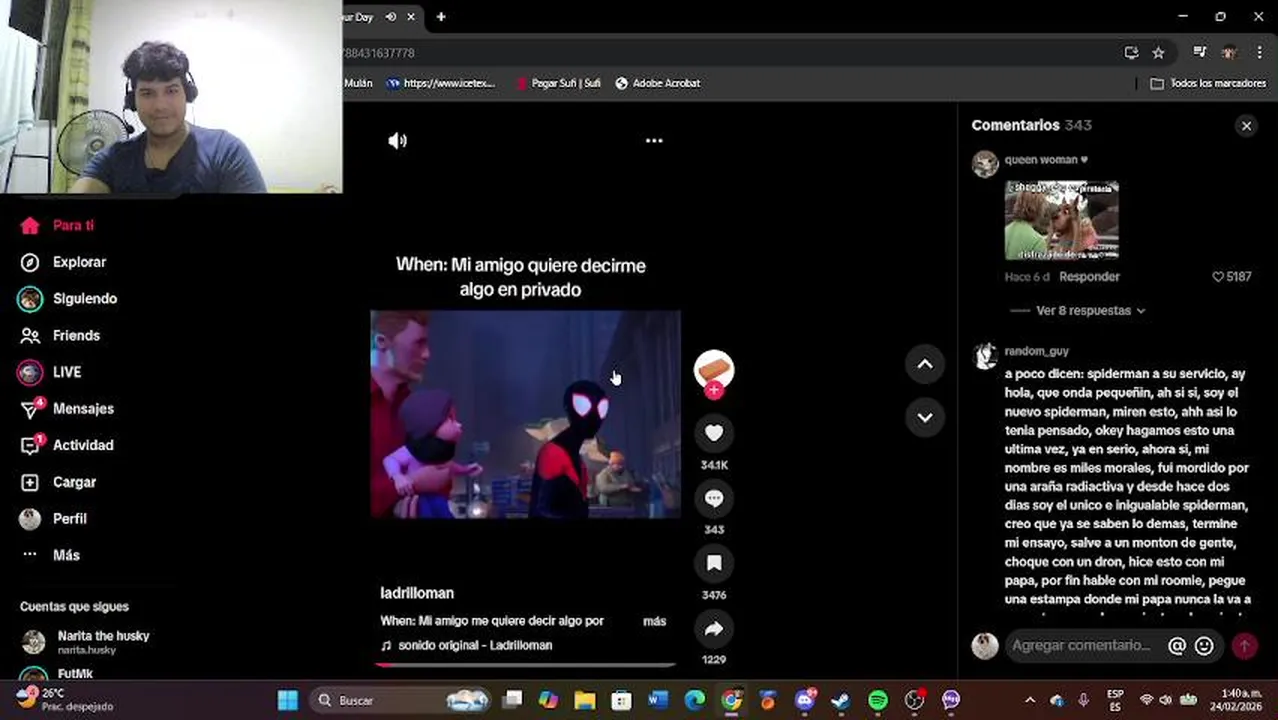
Task: Open the ladrilloman author profile
Action: click(x=417, y=594)
